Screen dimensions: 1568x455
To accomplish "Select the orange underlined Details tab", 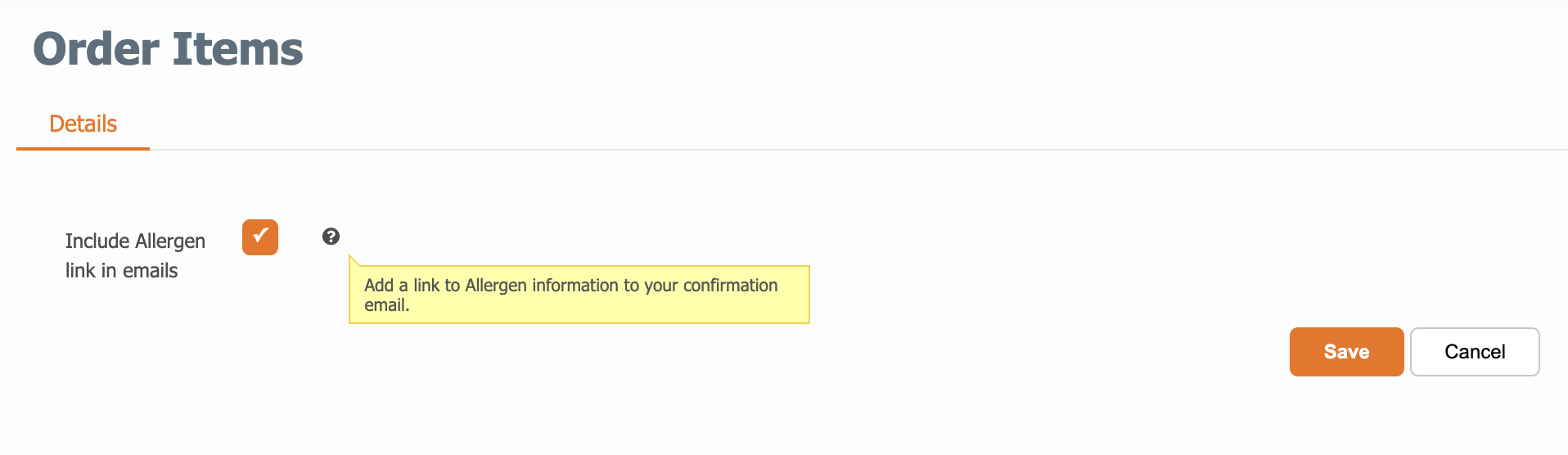I will coord(83,124).
